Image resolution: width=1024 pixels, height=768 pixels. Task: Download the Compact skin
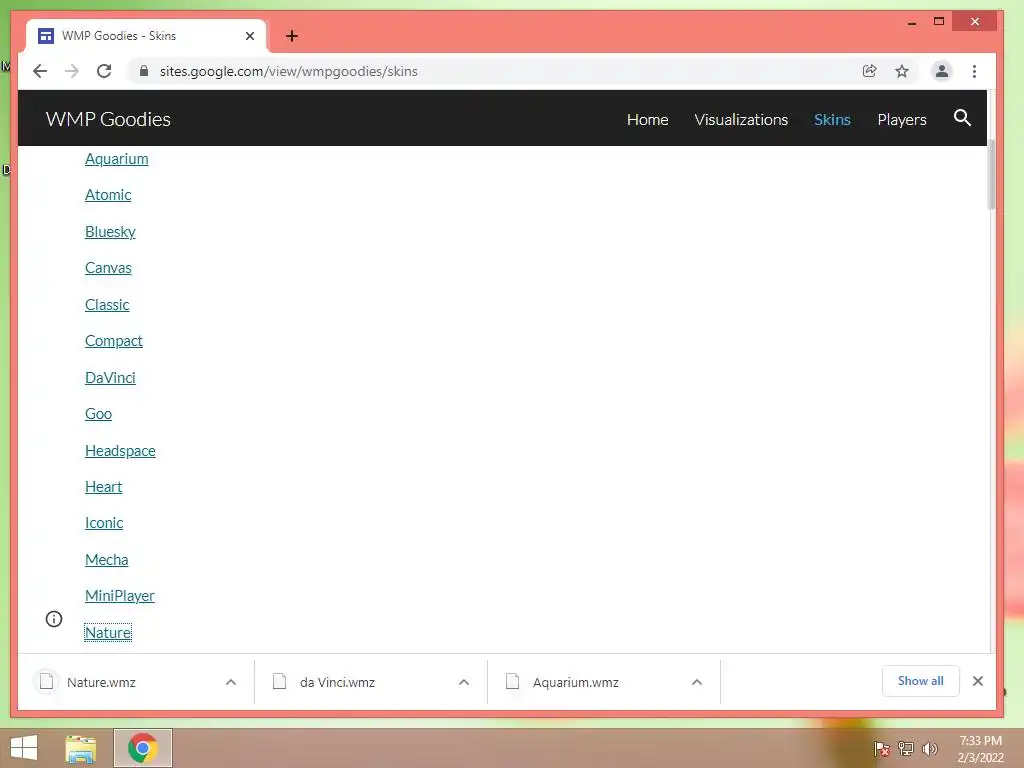pos(113,341)
